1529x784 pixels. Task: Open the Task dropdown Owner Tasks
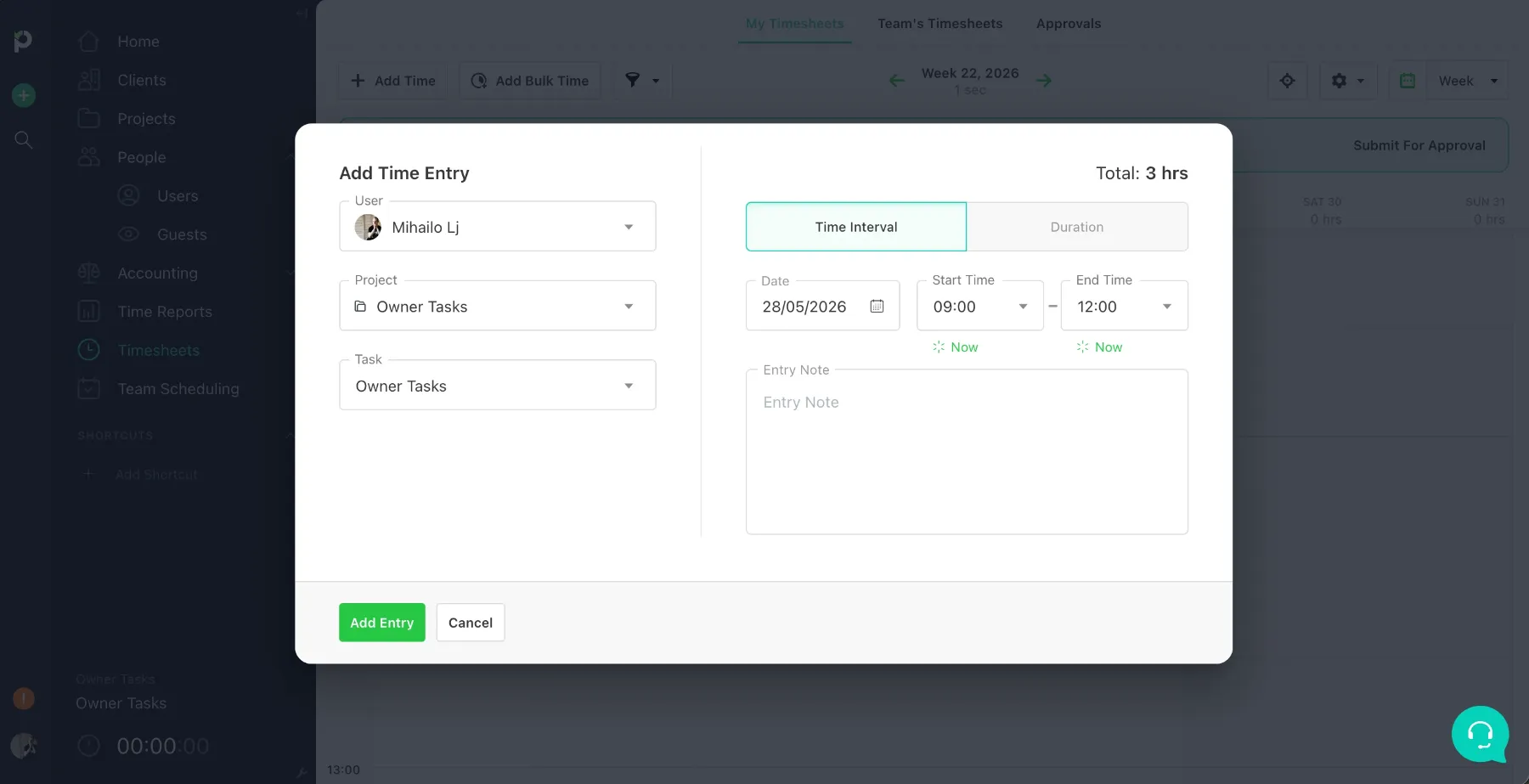[x=498, y=386]
